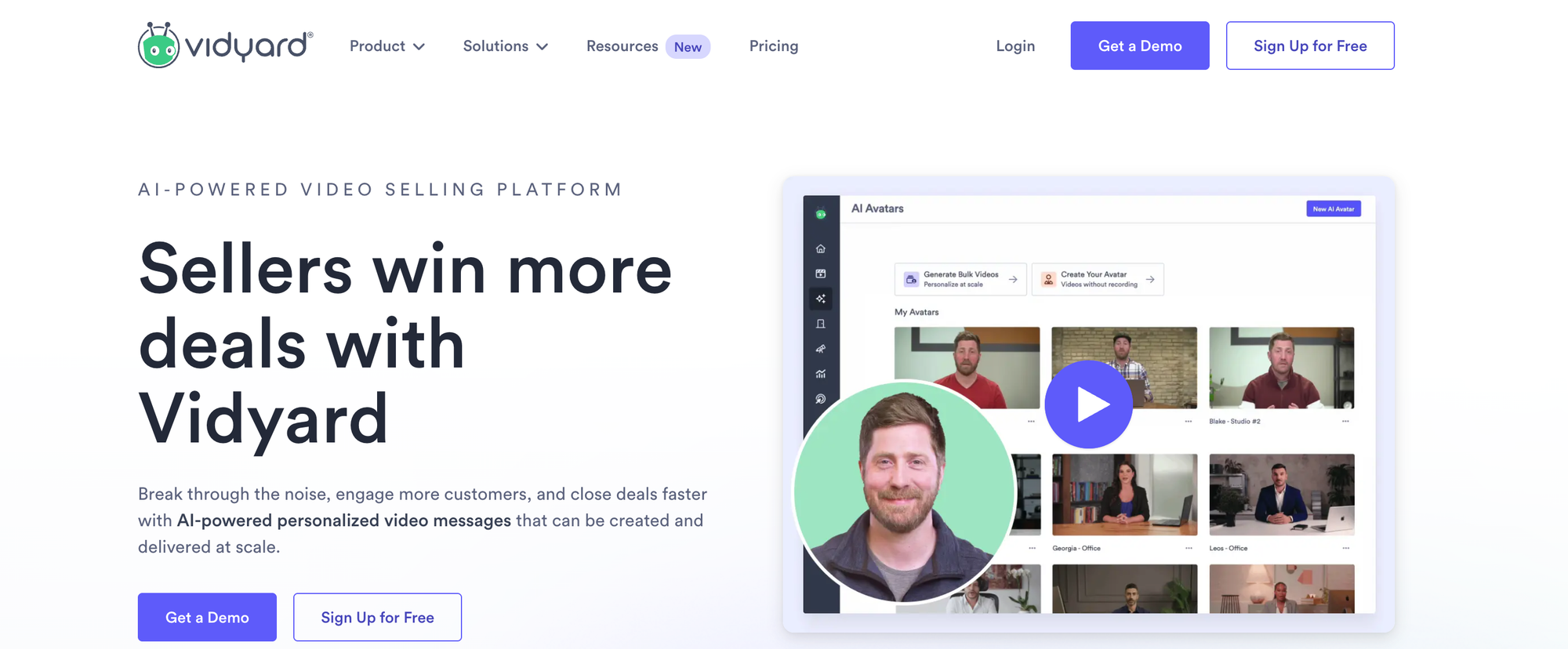Click the small green Vidyard icon in preview sidebar
Screen dimensions: 1568x649
821,213
